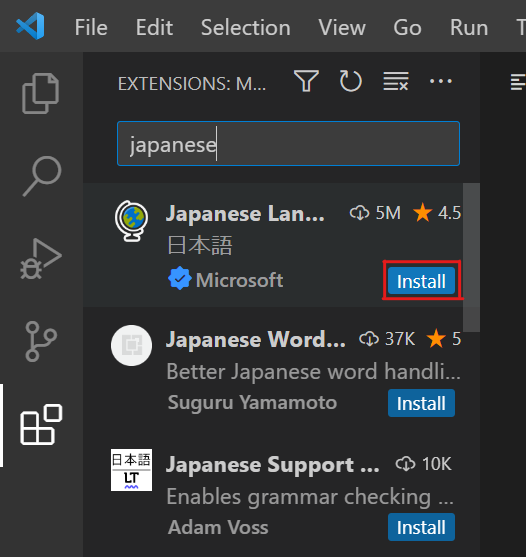Open the Go menu
The height and width of the screenshot is (557, 526).
click(407, 27)
